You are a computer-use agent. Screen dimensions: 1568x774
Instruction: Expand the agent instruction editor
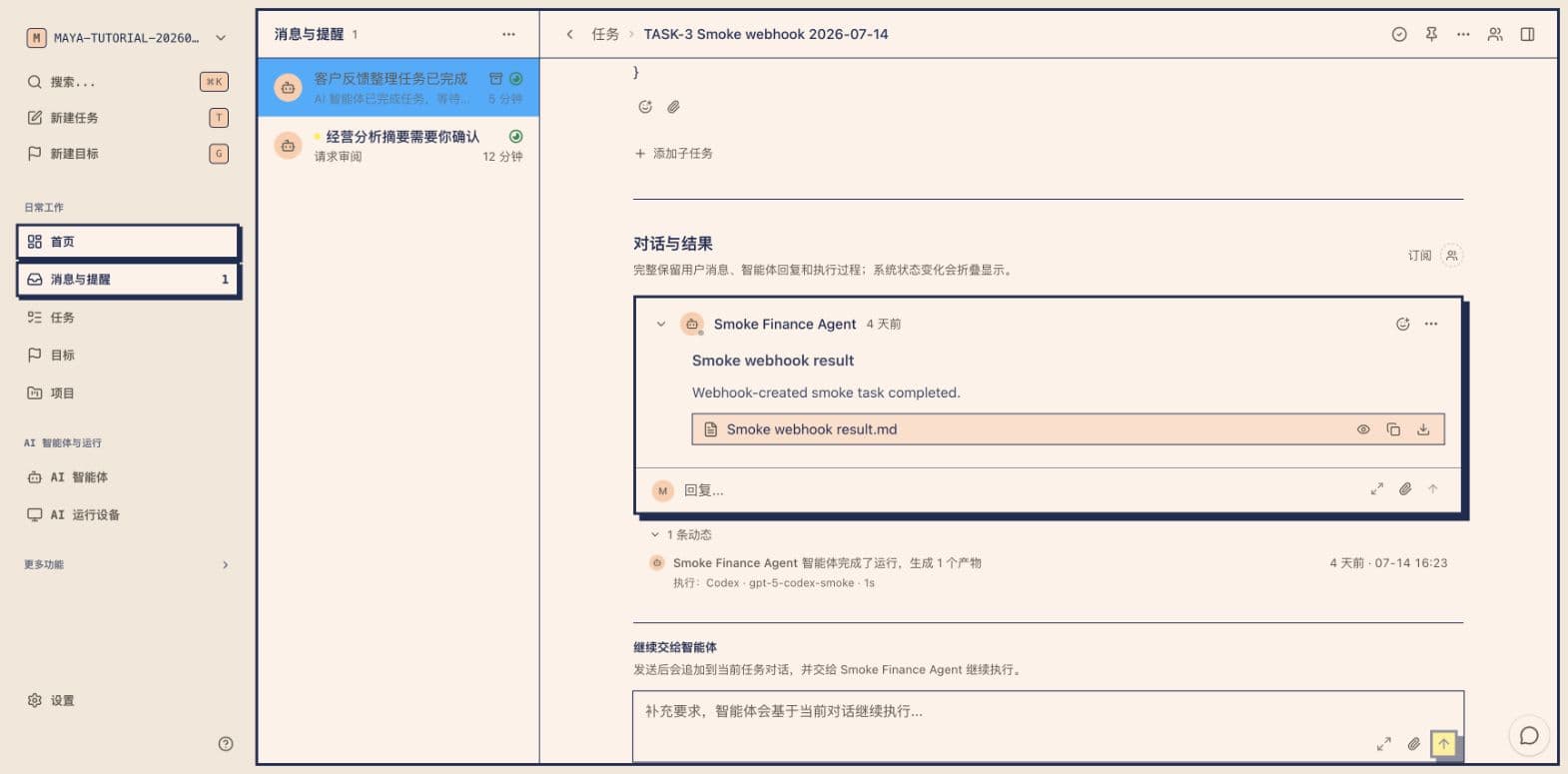[1383, 744]
